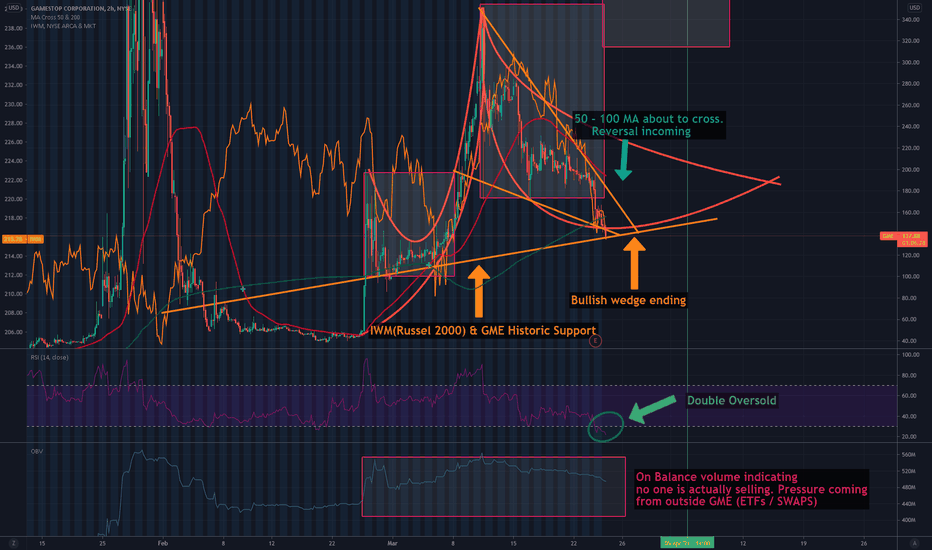Image resolution: width=932 pixels, height=550 pixels.
Task: Click the Mar label on the time axis
Action: 392,543
